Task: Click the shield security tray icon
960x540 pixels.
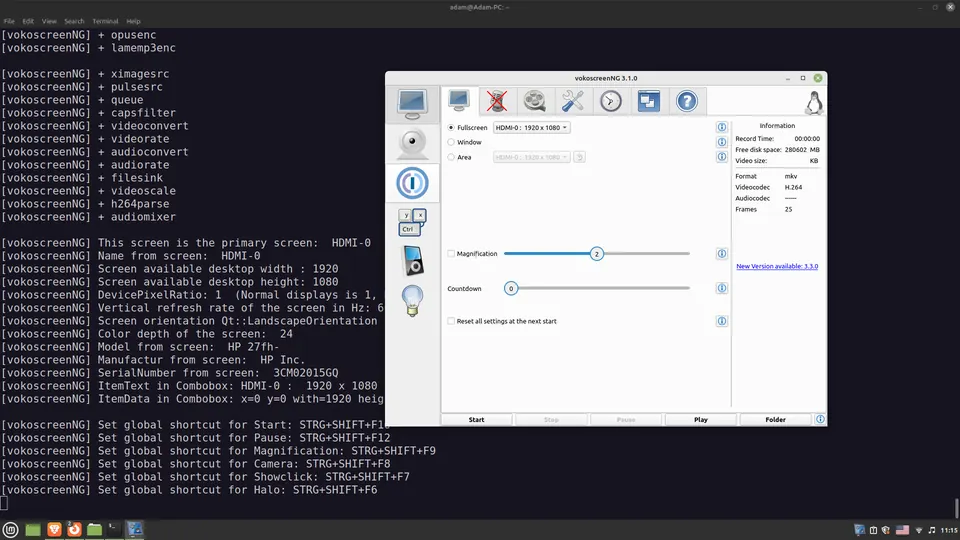Action: pyautogui.click(x=885, y=530)
